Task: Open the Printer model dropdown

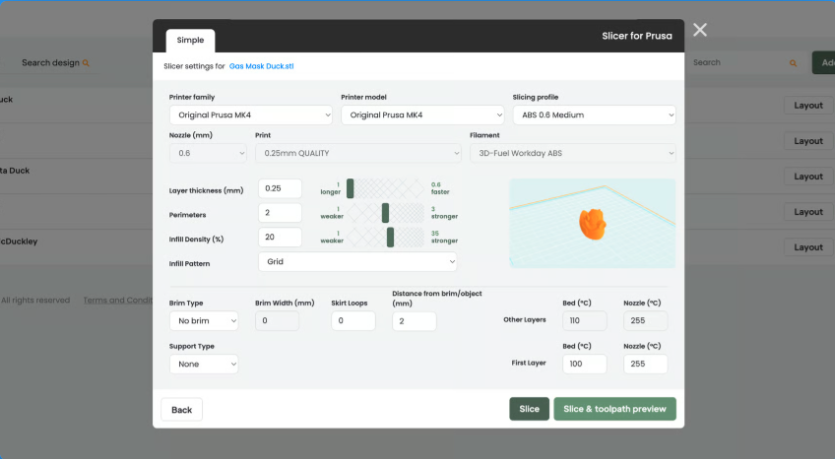Action: coord(422,115)
